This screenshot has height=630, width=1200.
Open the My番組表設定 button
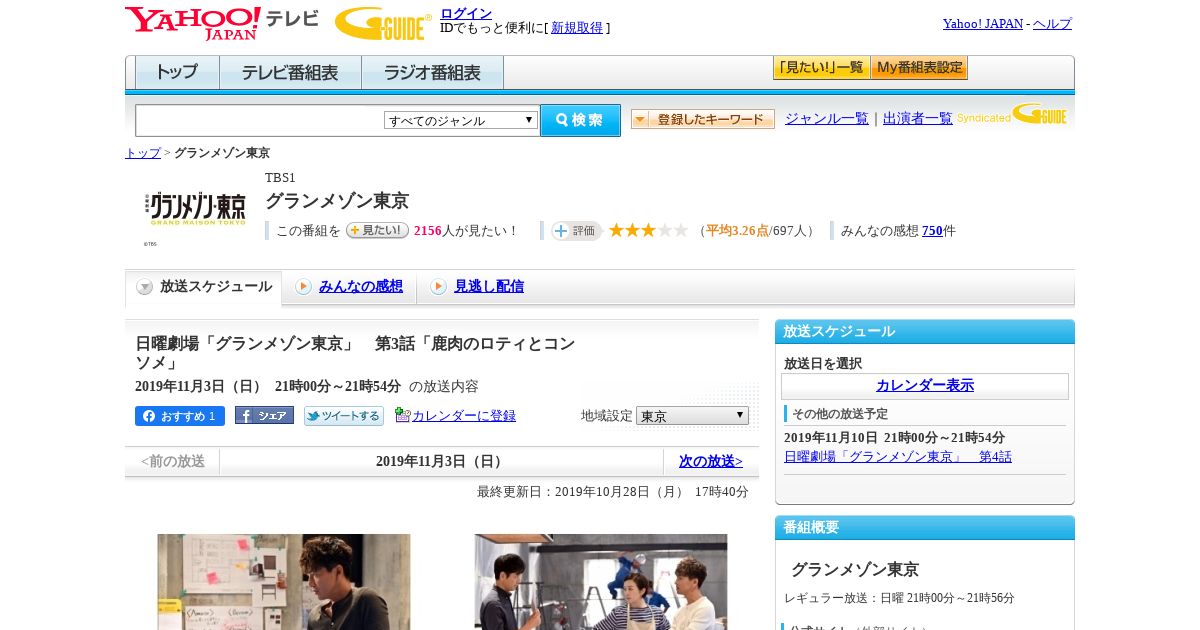[x=919, y=68]
